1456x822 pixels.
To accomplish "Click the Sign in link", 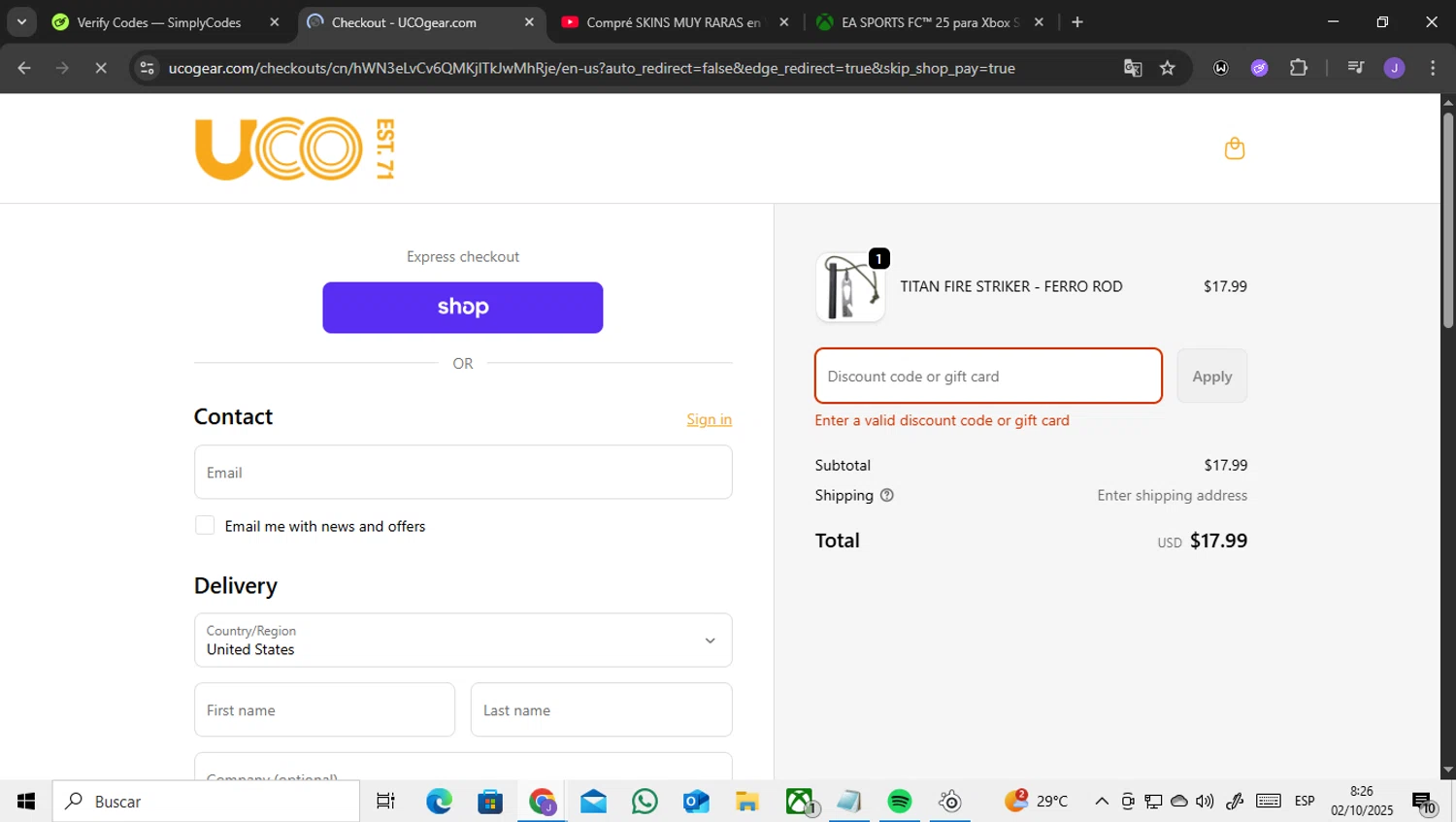I will pos(709,419).
